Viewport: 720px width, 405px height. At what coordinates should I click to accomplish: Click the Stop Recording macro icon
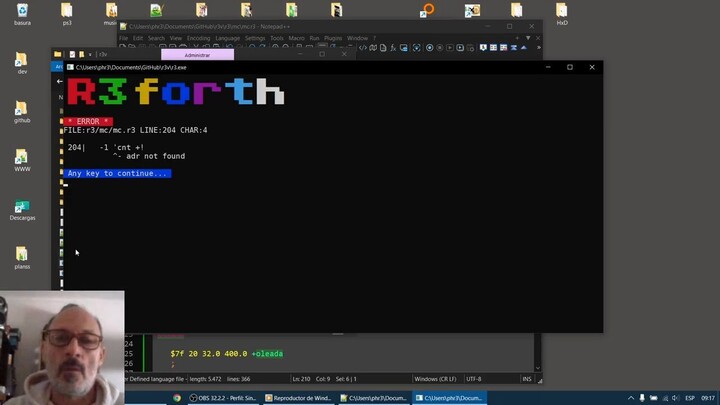point(440,48)
